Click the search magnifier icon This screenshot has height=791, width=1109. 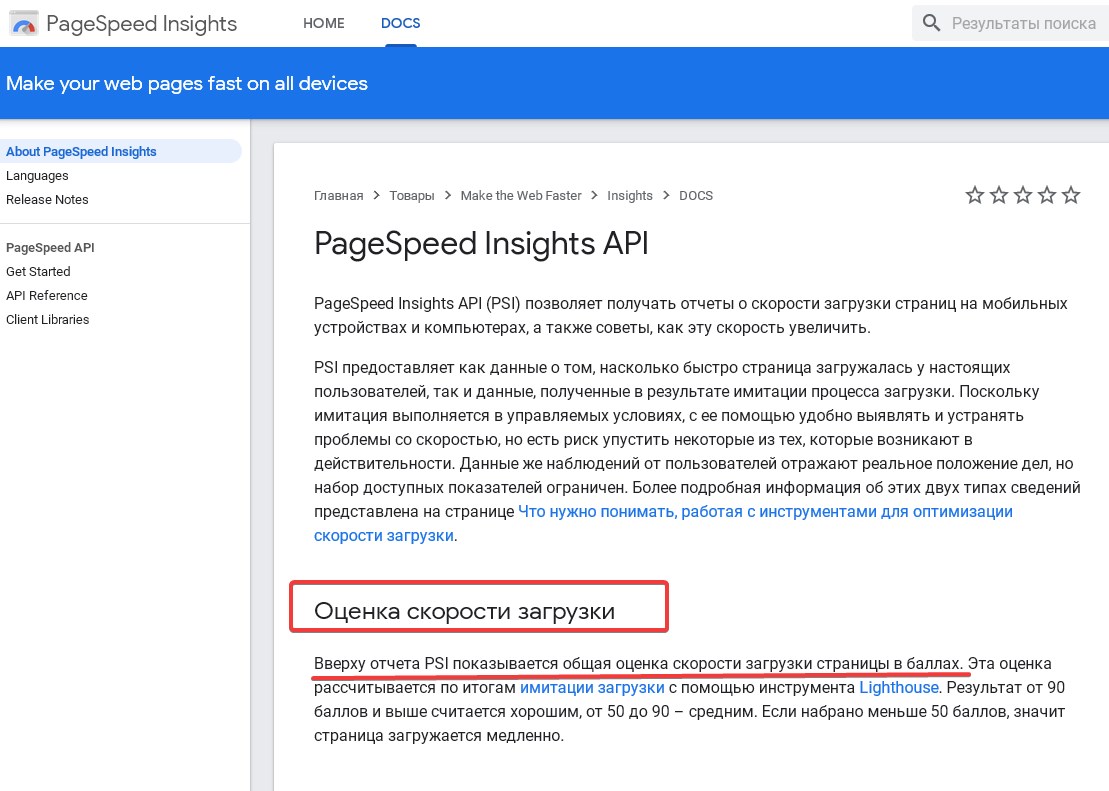[932, 23]
